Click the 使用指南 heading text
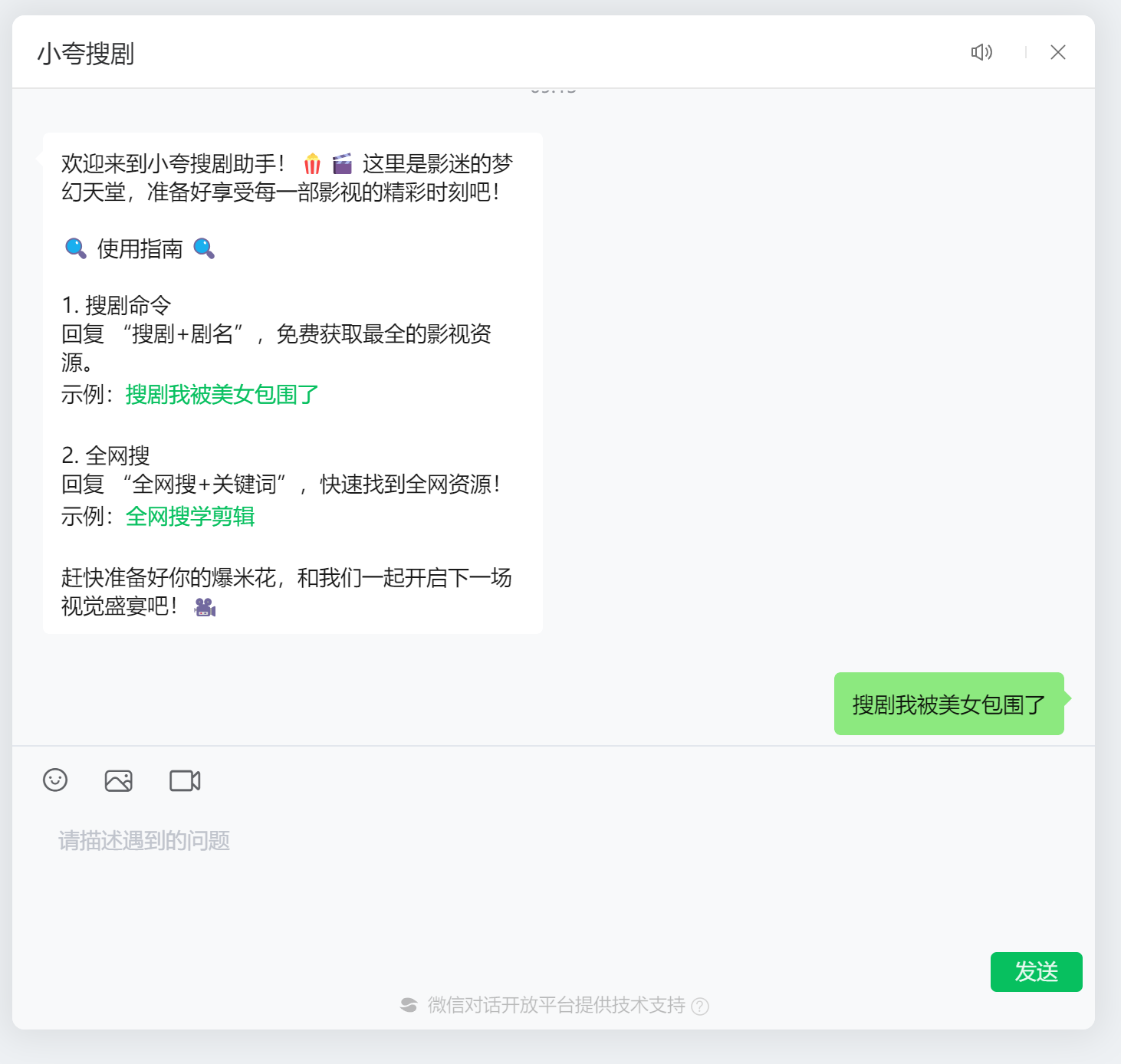This screenshot has height=1064, width=1121. (x=140, y=248)
